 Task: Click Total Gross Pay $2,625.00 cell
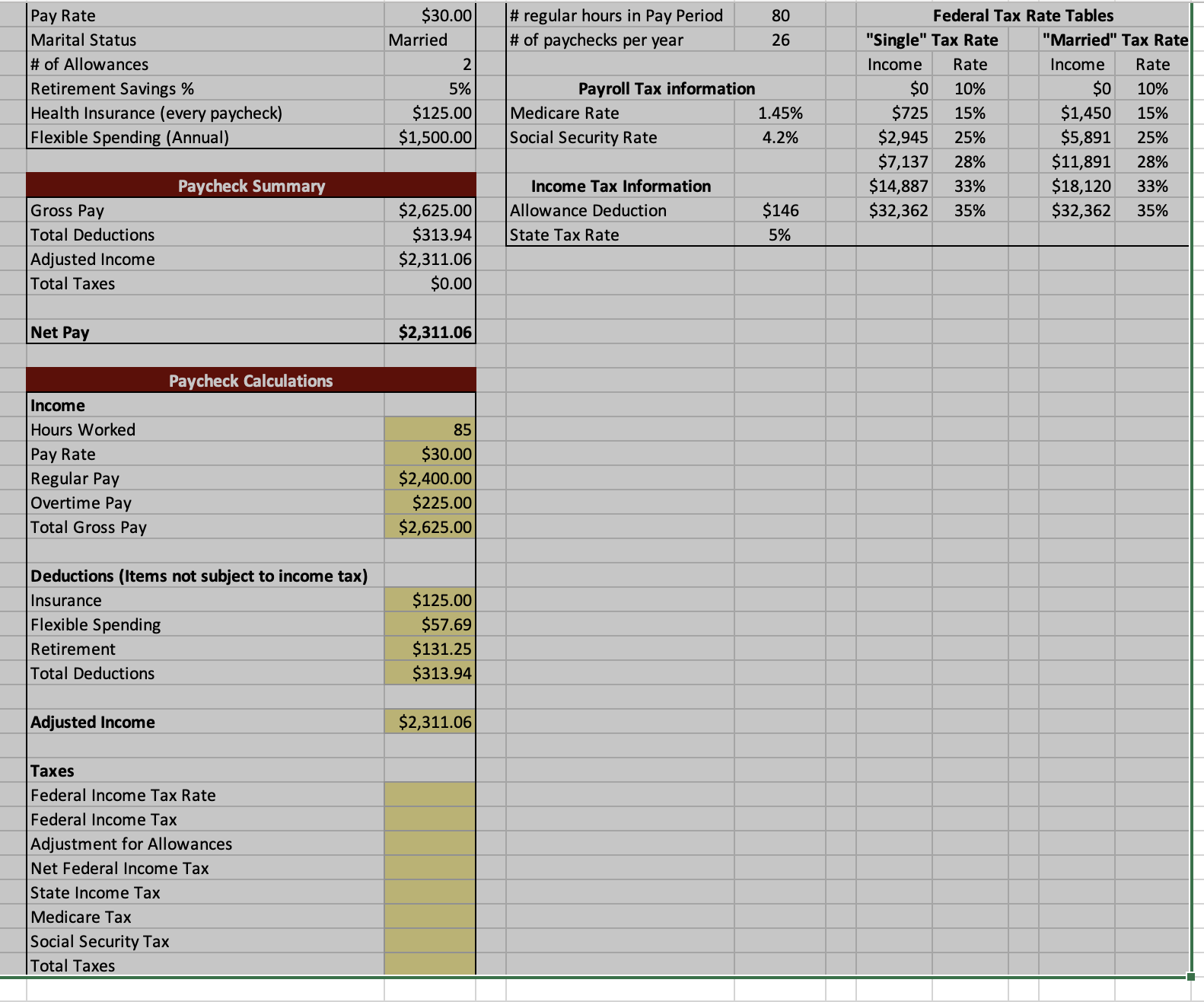coord(430,527)
